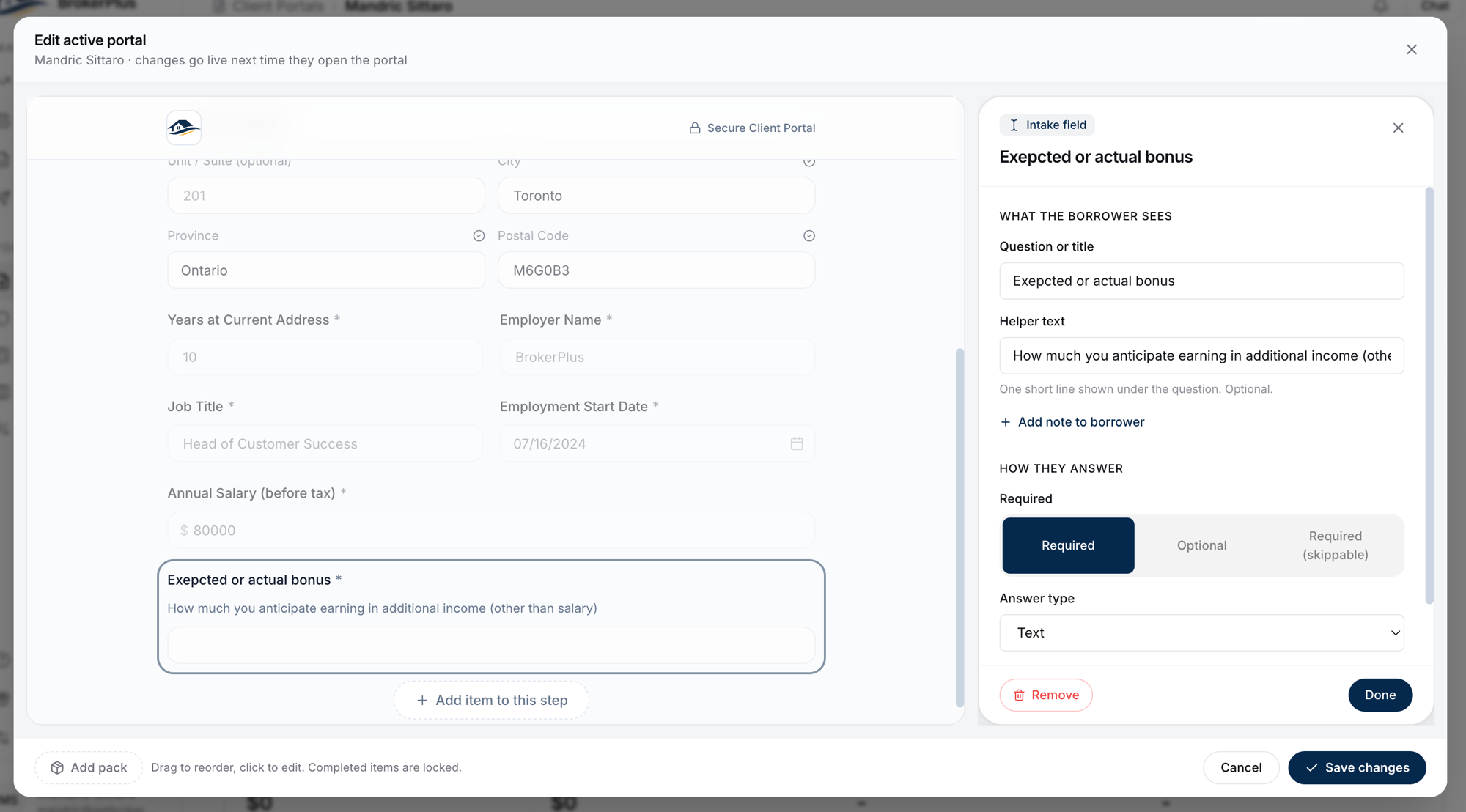Click the WHAT THE BORROWER SEES heading

1086,216
